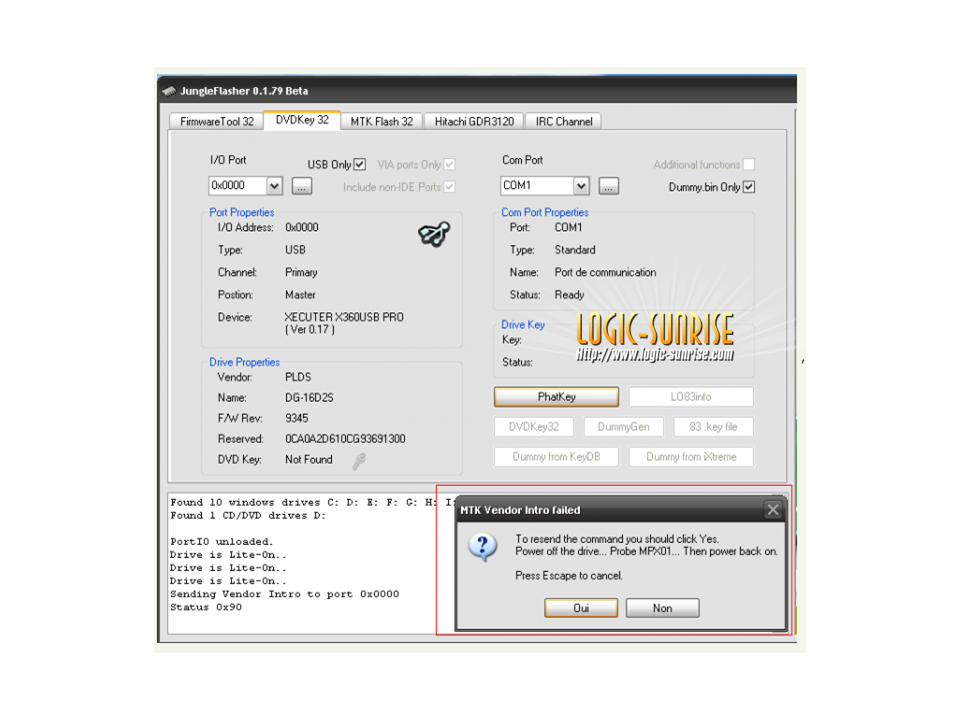960x720 pixels.
Task: Click the browse button beside I/O Port dropdown
Action: tap(302, 186)
